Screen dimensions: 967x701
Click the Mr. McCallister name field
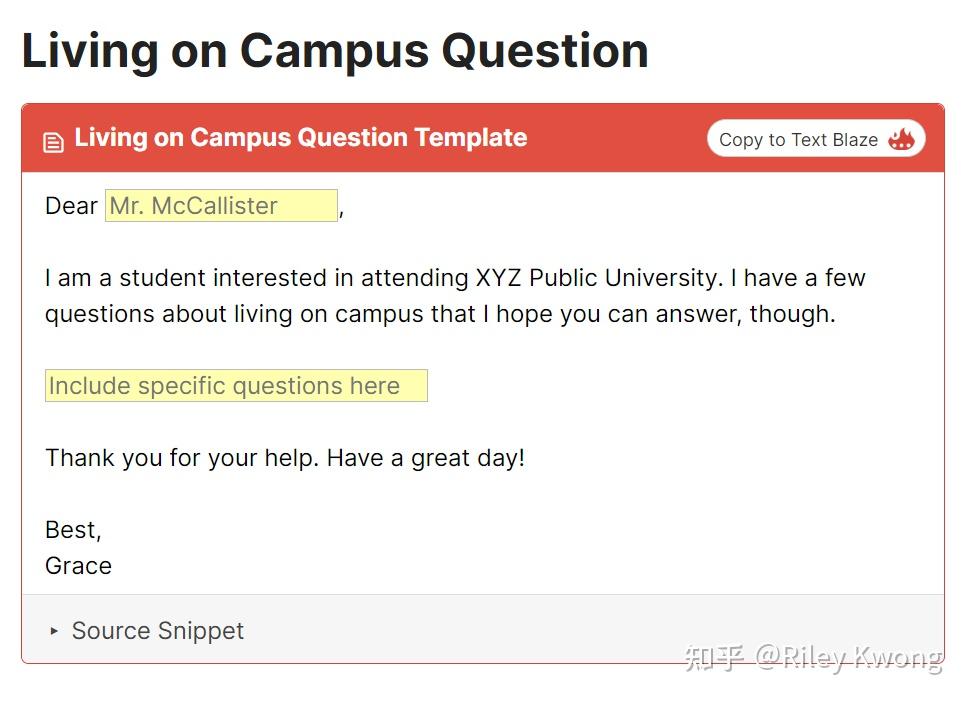point(221,206)
